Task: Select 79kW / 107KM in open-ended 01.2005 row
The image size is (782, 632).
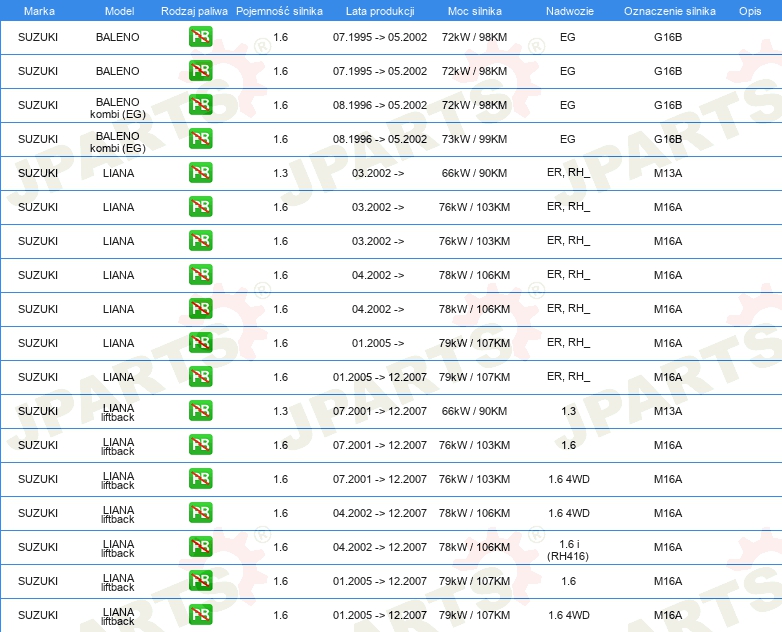Action: pos(474,343)
